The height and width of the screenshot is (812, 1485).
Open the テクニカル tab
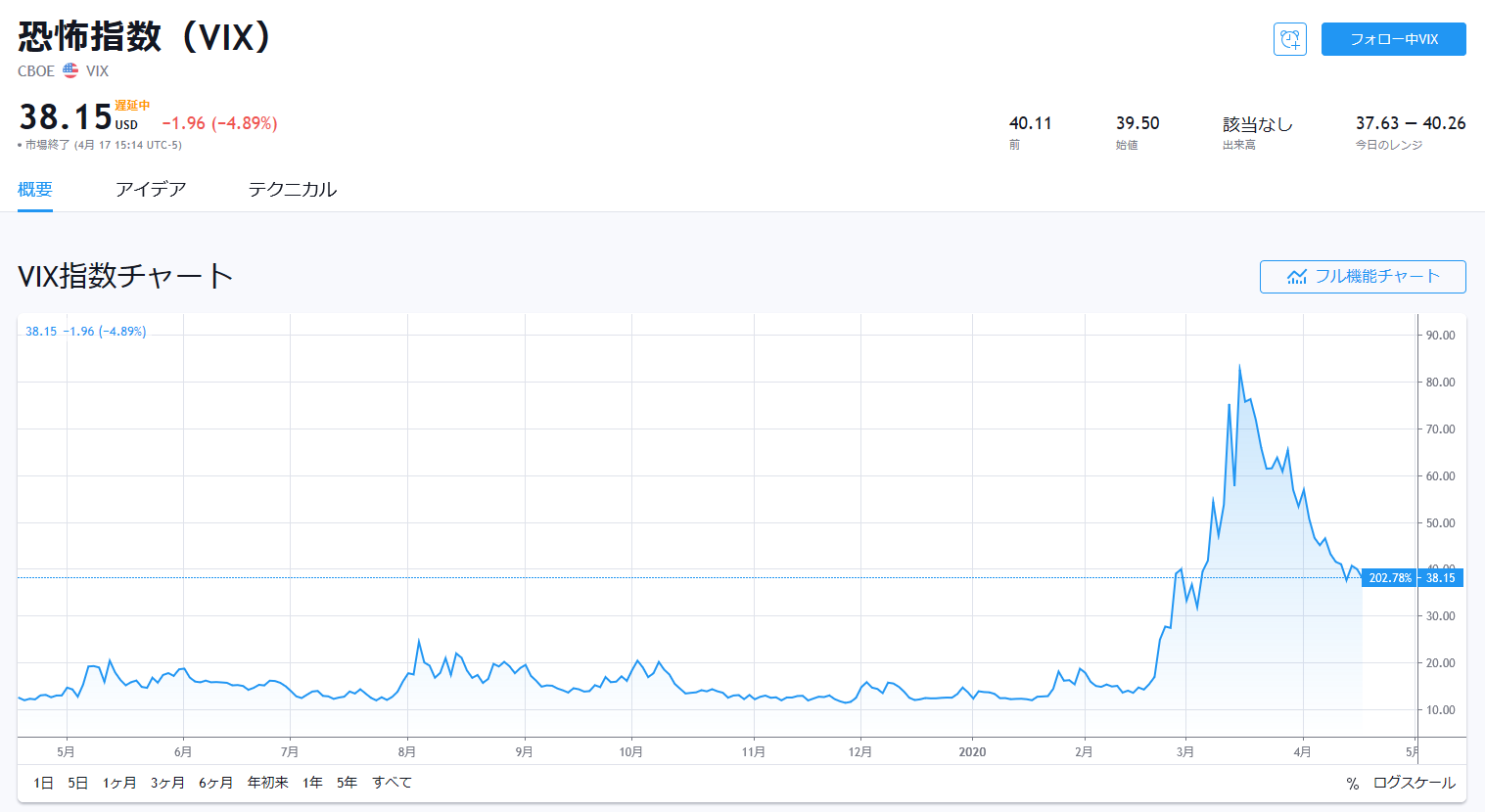click(292, 190)
